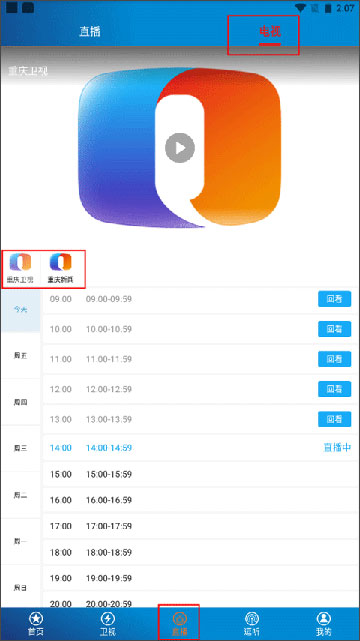Screen dimensions: 360x641
Task: Open the 我的 profile icon
Action: (x=324, y=618)
